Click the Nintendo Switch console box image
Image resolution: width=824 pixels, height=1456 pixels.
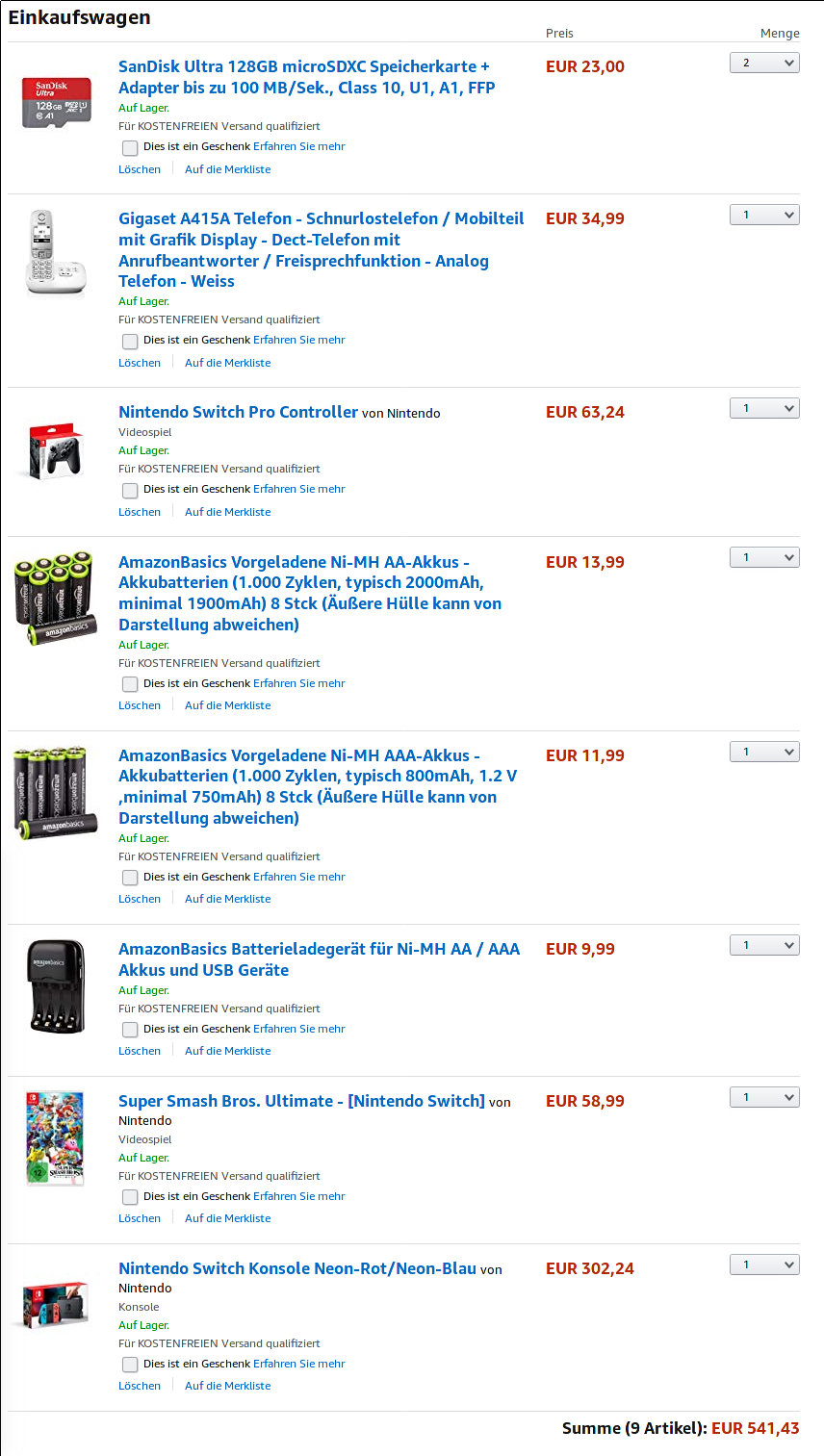pos(56,1304)
